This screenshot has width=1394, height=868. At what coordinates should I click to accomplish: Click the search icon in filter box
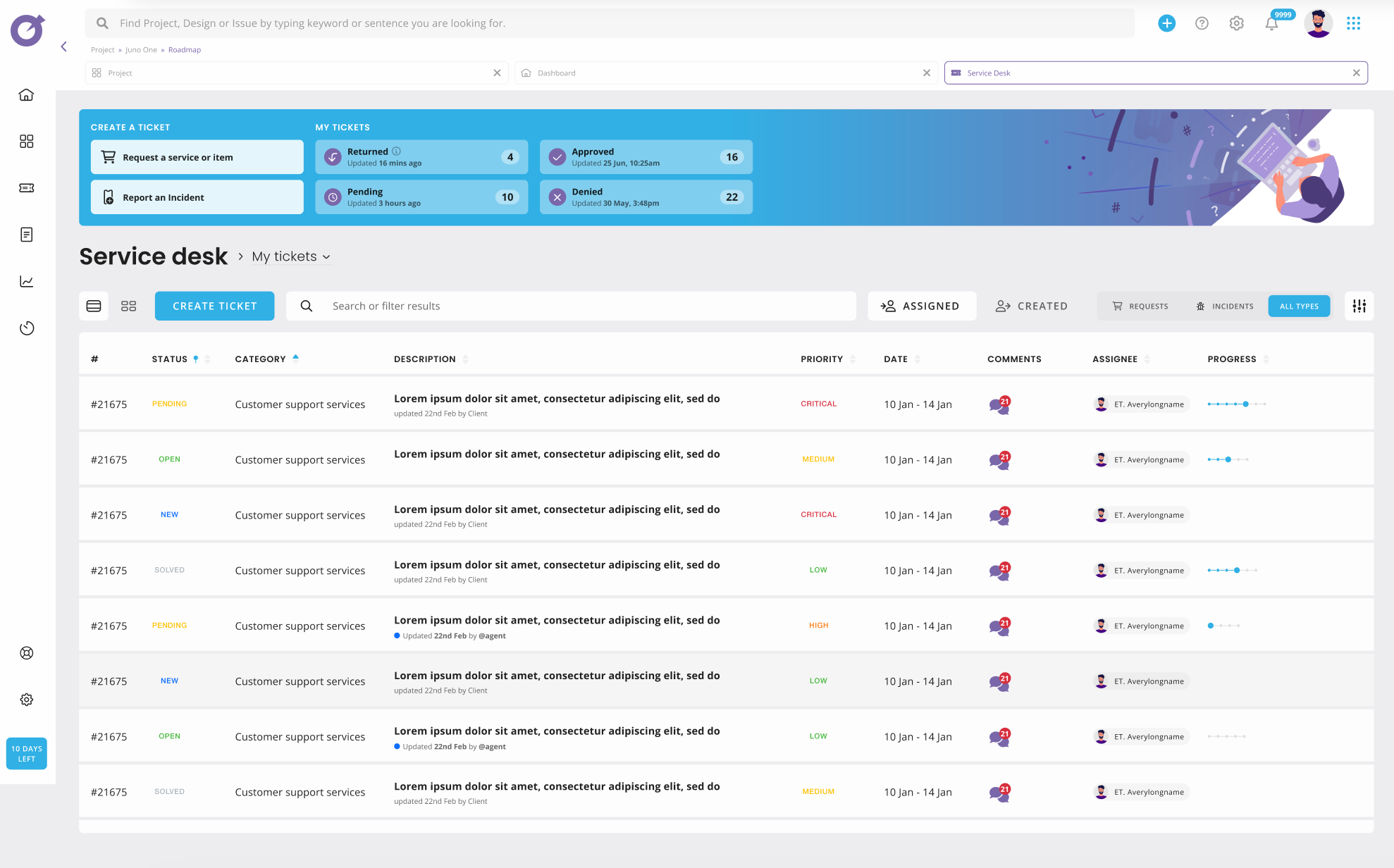(307, 306)
